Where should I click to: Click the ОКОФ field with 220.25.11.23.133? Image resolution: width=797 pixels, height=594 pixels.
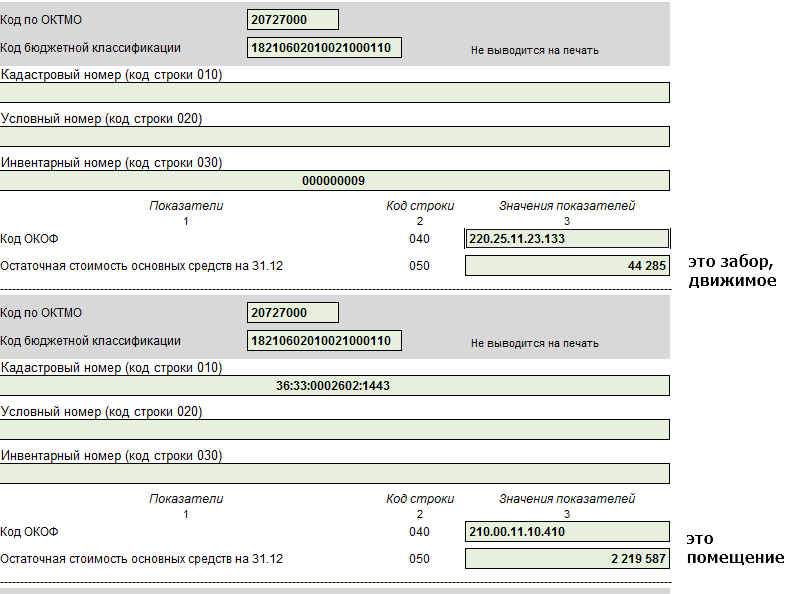[567, 239]
